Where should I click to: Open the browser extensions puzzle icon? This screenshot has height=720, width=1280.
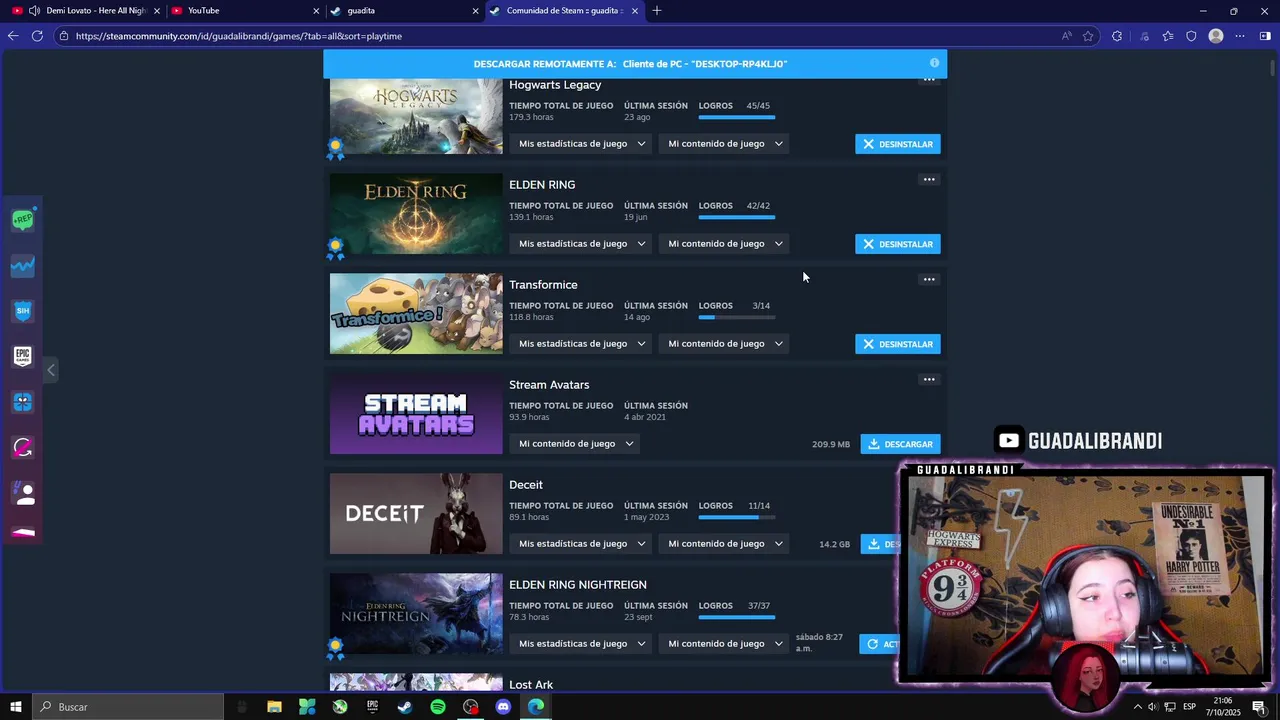(1117, 36)
